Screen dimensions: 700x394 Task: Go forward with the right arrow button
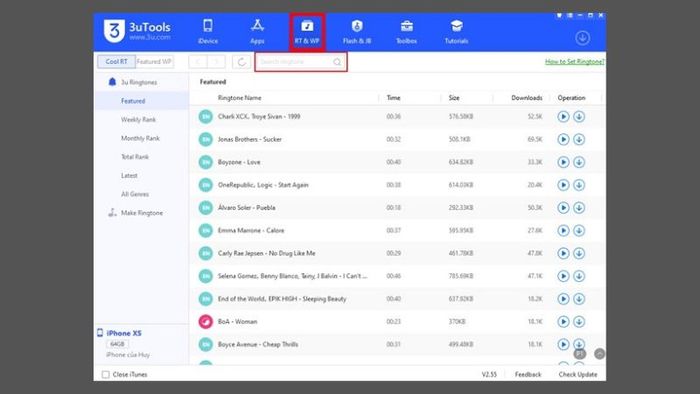click(216, 62)
